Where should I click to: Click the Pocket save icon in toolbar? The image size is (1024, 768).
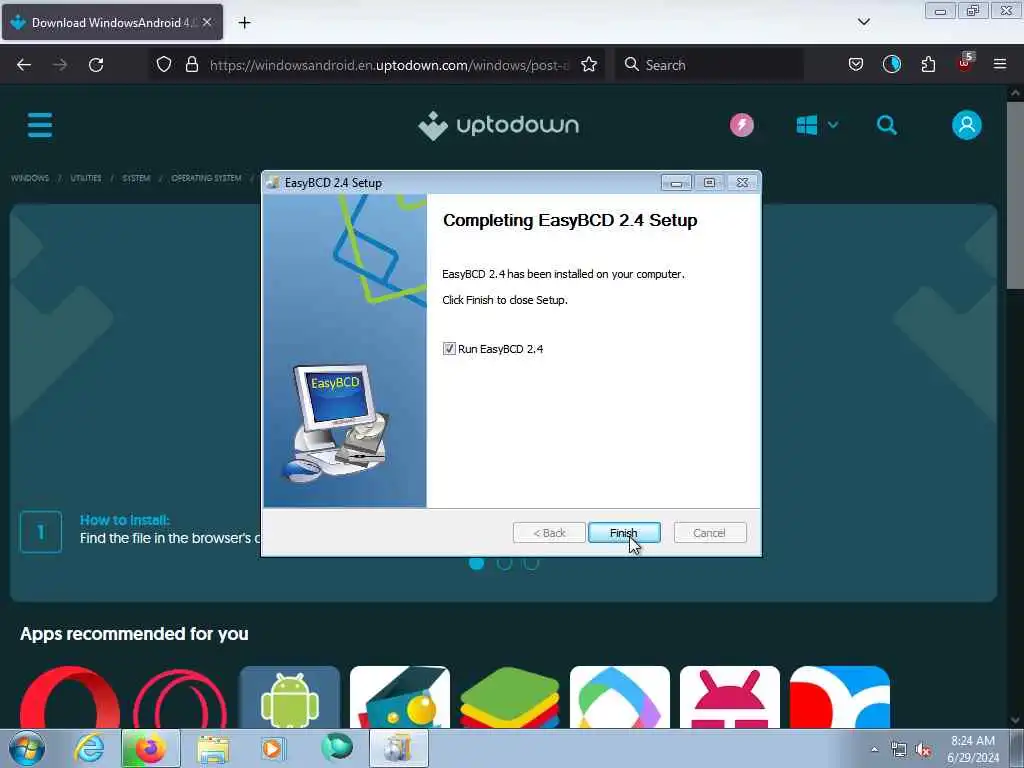(856, 65)
